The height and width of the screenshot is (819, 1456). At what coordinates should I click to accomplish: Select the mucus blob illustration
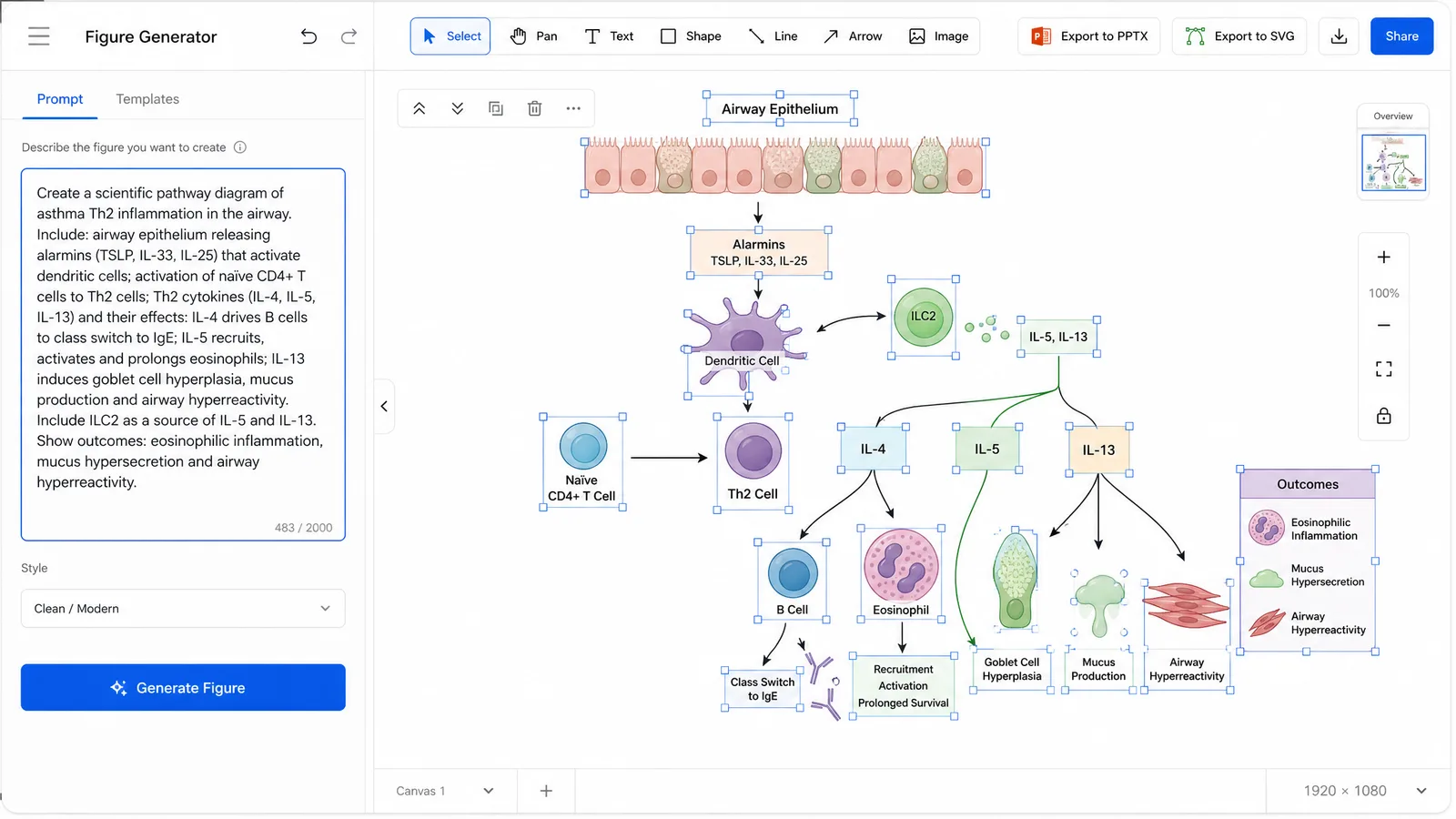pyautogui.click(x=1099, y=603)
